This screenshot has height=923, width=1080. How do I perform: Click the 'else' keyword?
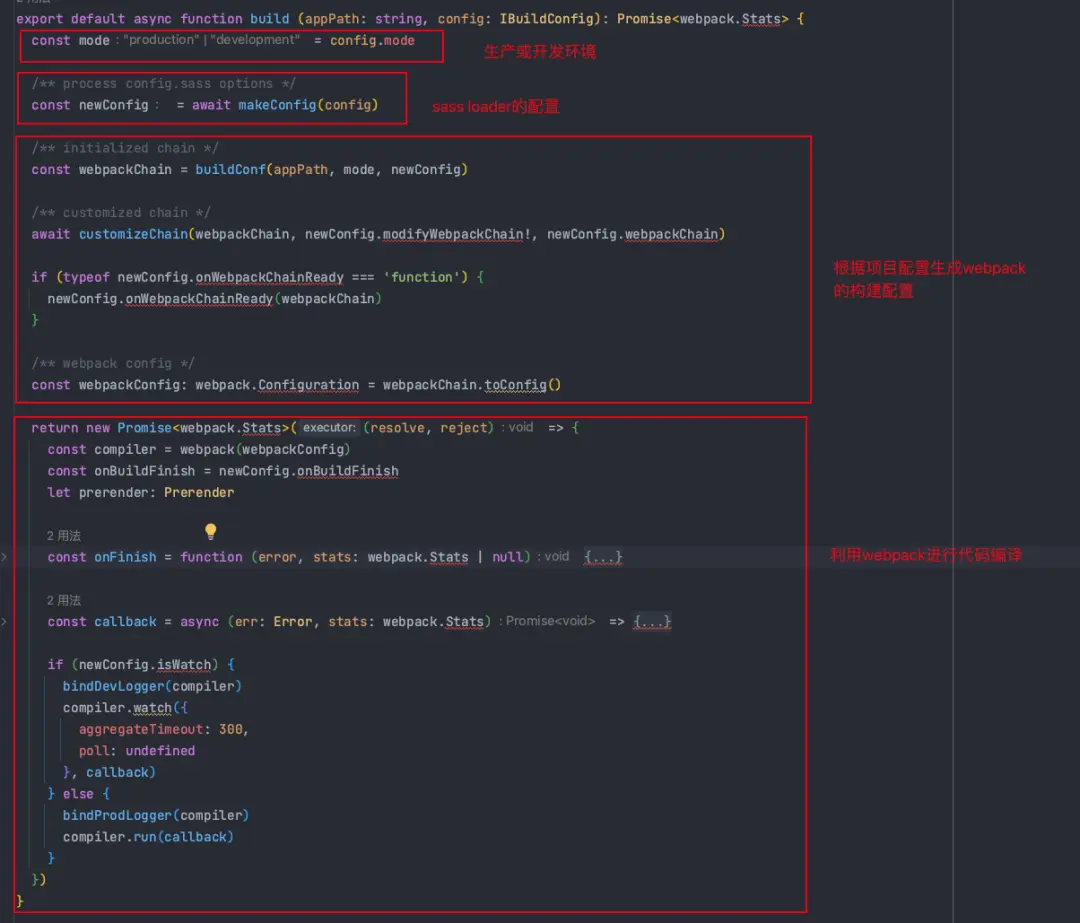[78, 794]
